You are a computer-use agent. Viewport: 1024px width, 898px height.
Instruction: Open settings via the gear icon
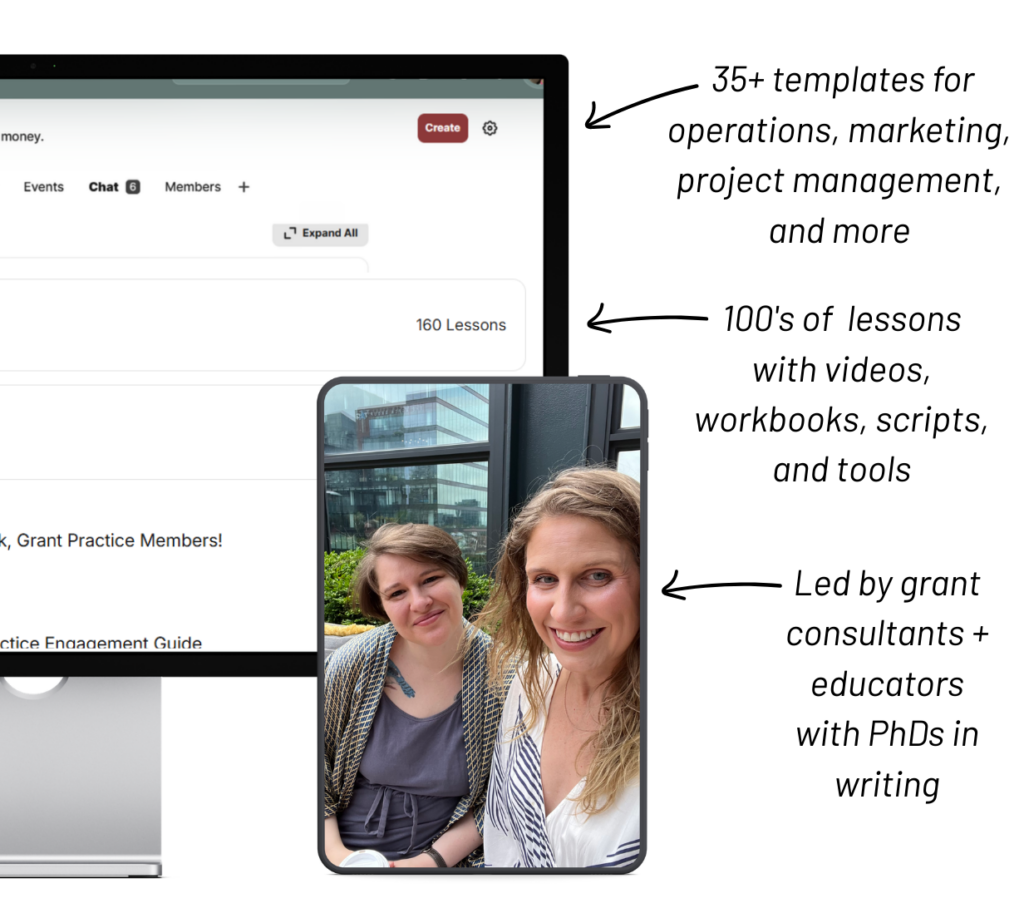[x=489, y=128]
